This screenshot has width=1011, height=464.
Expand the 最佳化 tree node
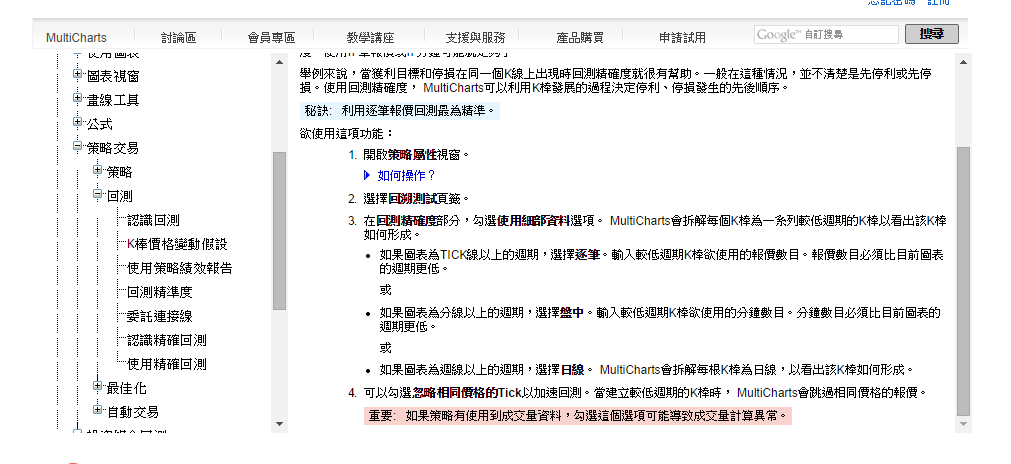(x=97, y=386)
